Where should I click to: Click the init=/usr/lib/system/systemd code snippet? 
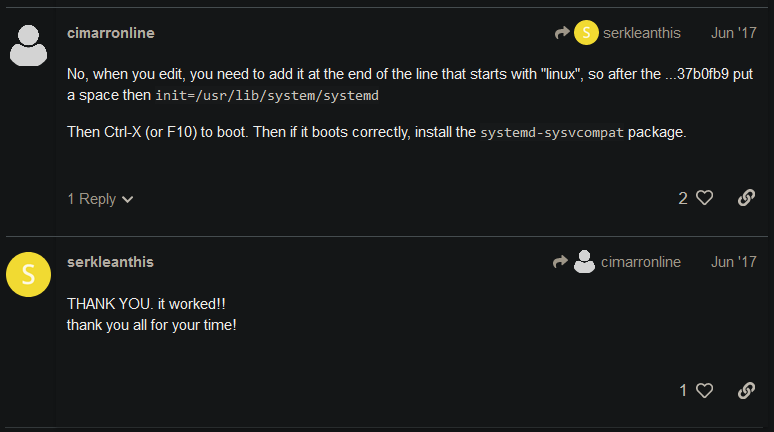click(267, 97)
